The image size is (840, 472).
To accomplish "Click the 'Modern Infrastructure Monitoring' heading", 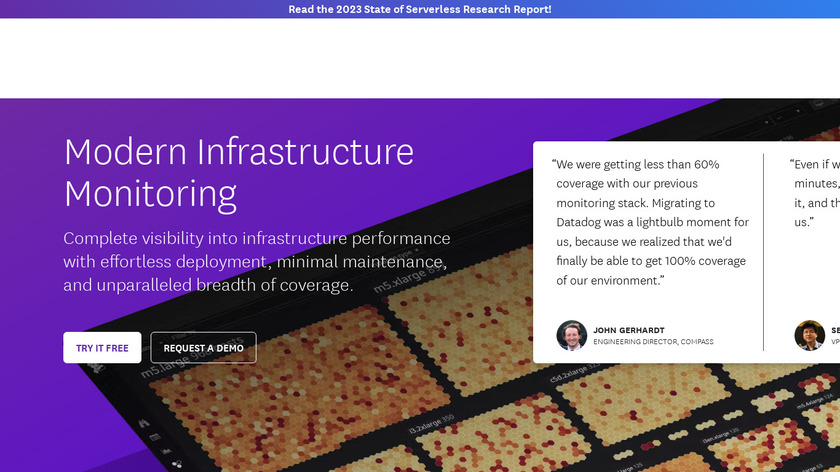I will click(239, 173).
